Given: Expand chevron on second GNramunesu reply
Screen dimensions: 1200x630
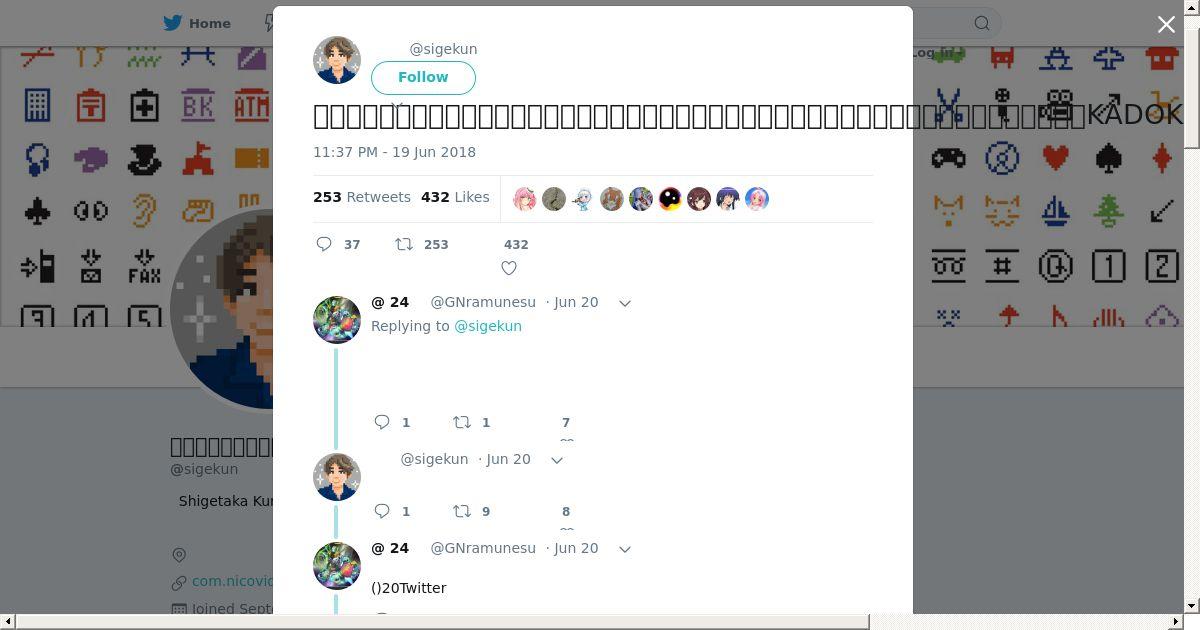Looking at the screenshot, I should (x=625, y=549).
